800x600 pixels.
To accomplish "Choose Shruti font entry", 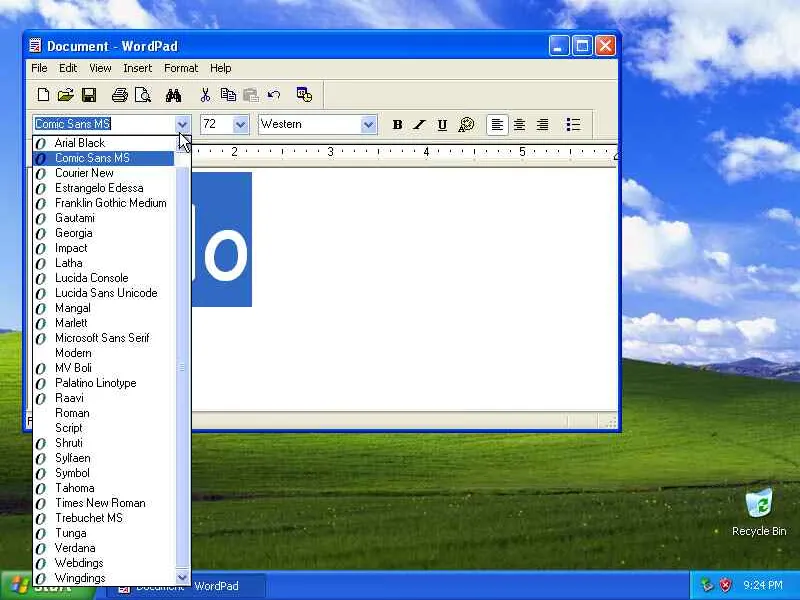I will click(x=104, y=443).
